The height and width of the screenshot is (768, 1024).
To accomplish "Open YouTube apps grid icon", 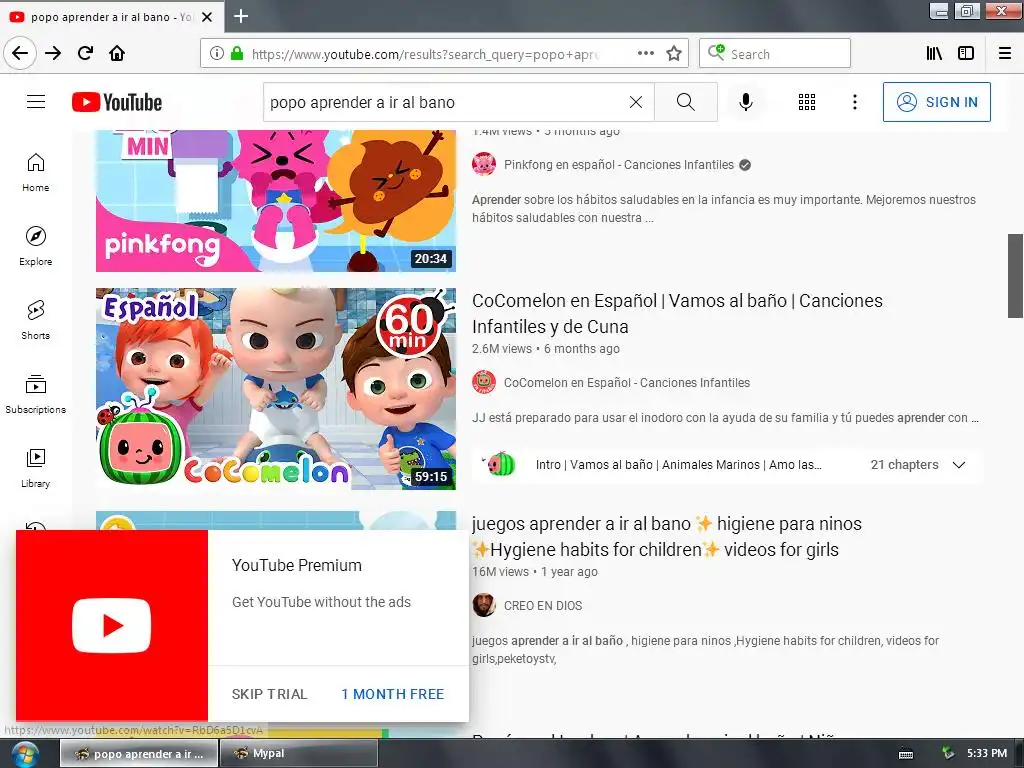I will click(807, 102).
